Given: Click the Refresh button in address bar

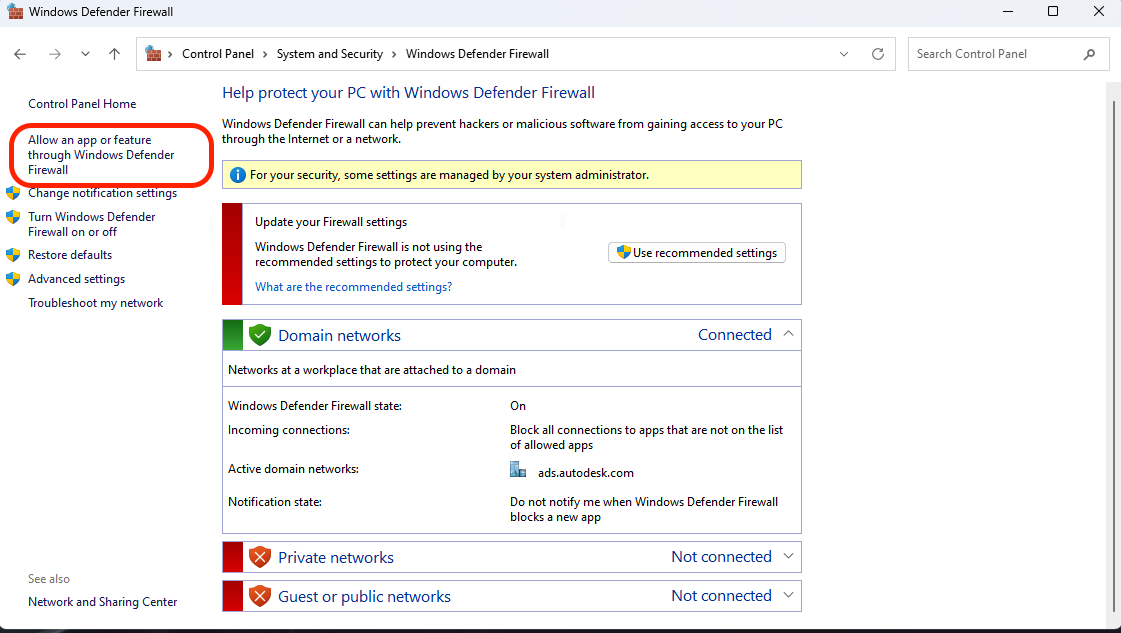Looking at the screenshot, I should tap(878, 54).
